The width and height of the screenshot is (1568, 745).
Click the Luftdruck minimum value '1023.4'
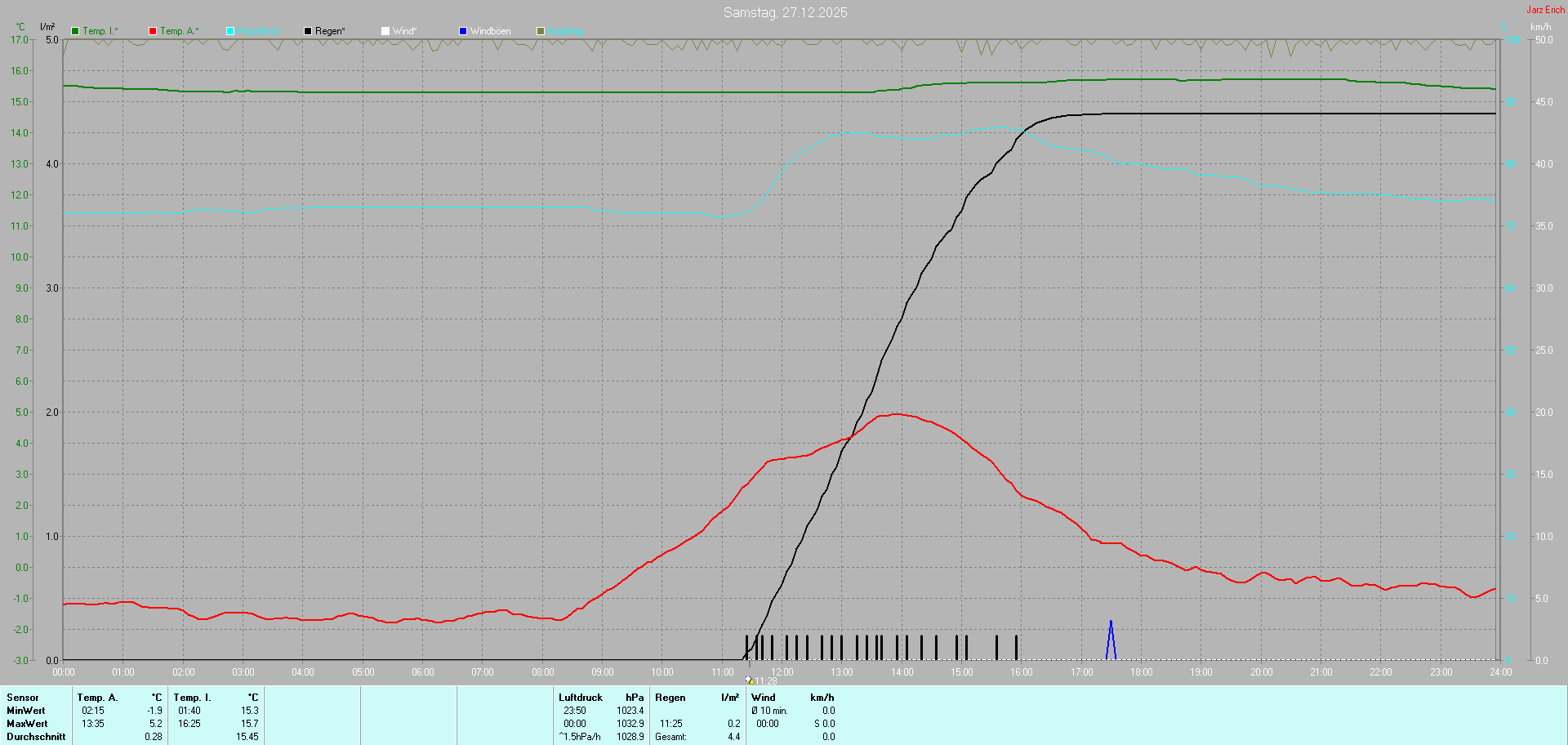(x=630, y=711)
